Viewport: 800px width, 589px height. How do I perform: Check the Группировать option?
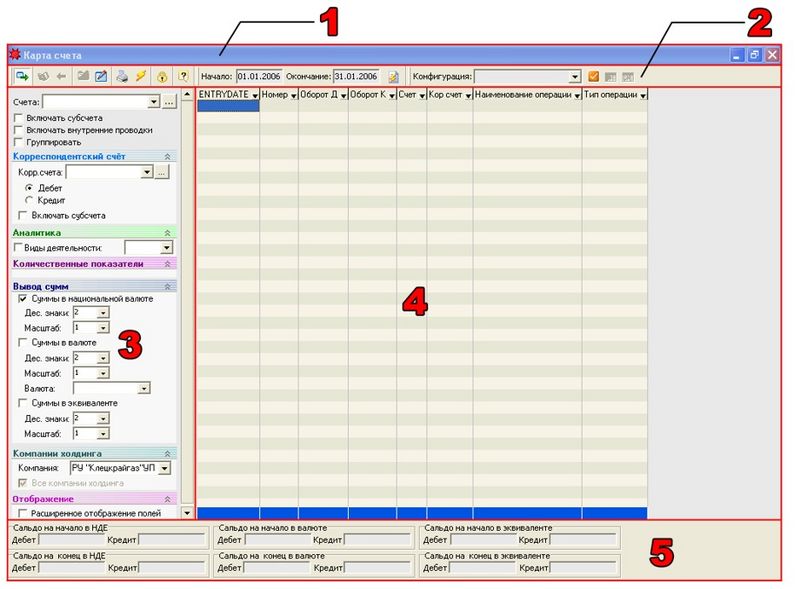pyautogui.click(x=18, y=142)
